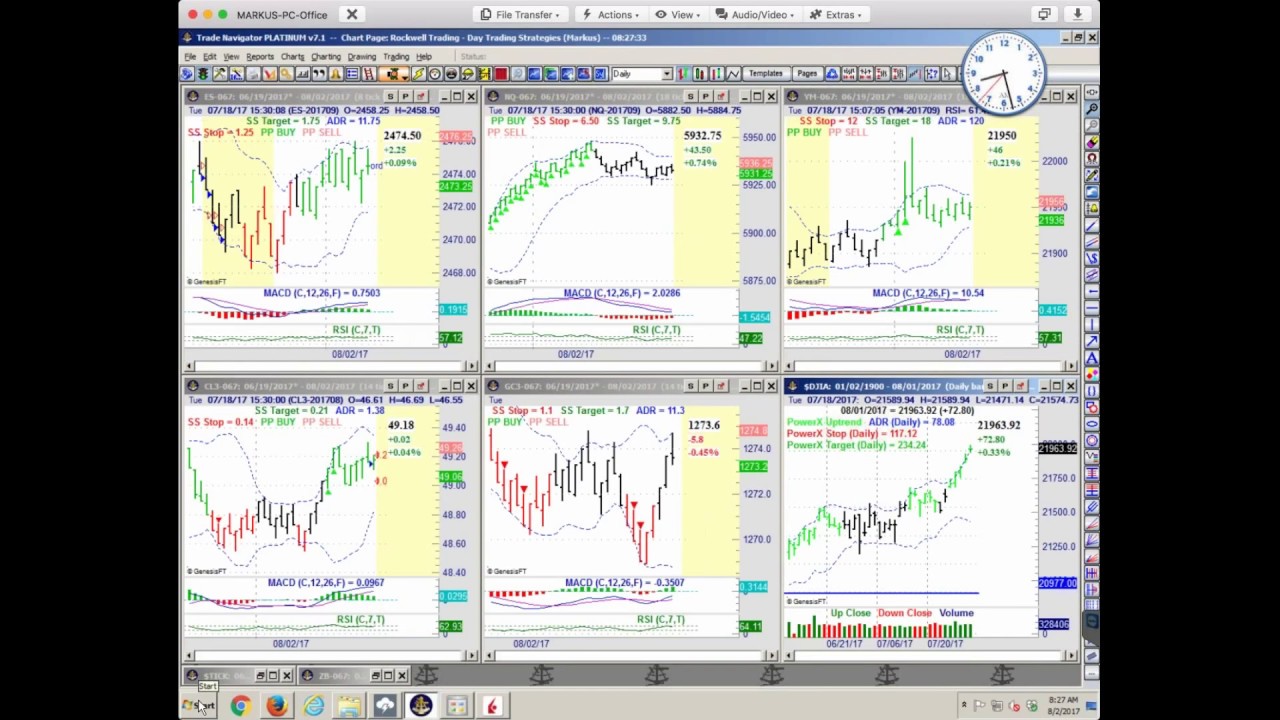Open the Charts menu
Screen dimensions: 1280x720
point(292,57)
